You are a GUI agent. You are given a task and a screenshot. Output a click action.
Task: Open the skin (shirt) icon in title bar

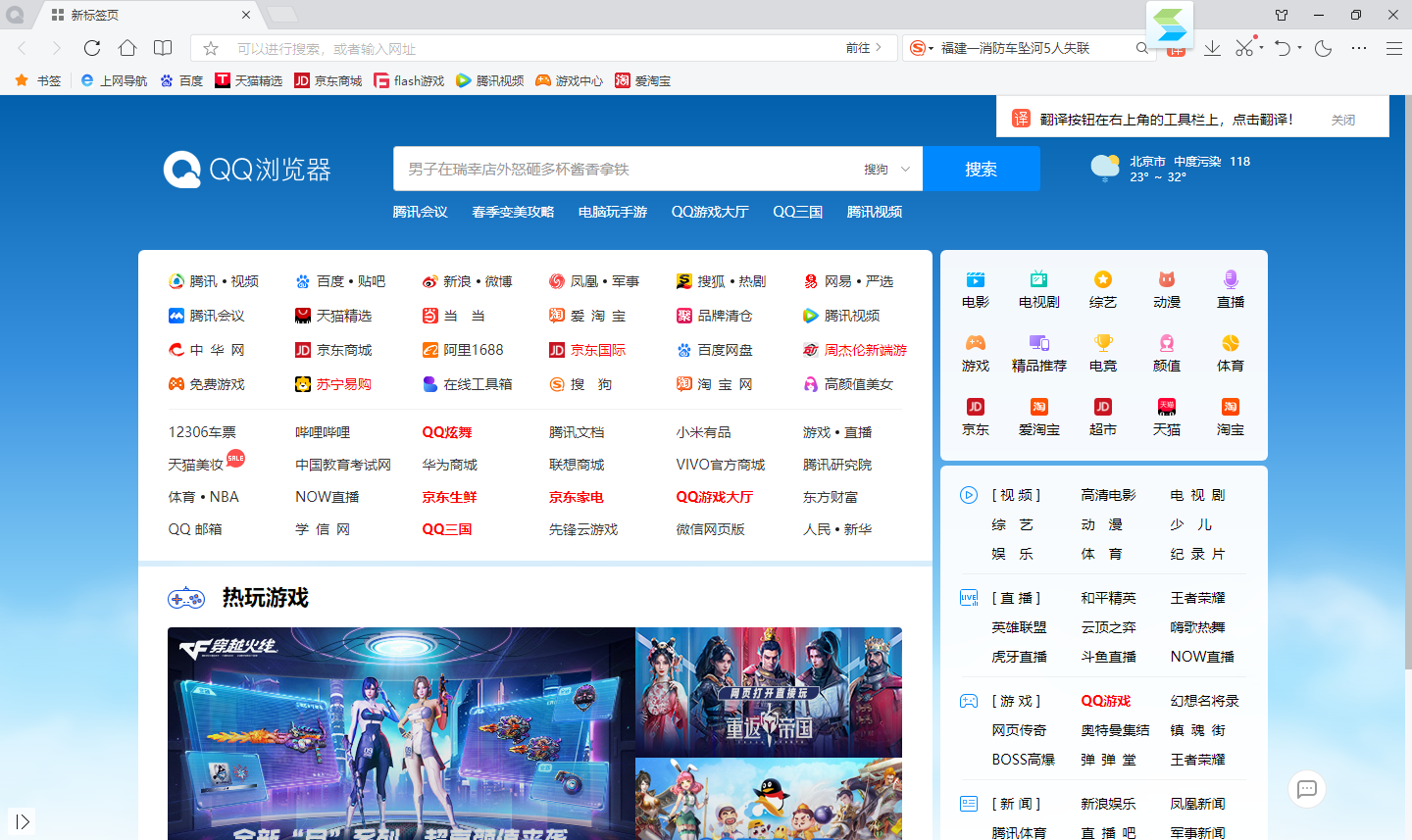click(x=1282, y=15)
